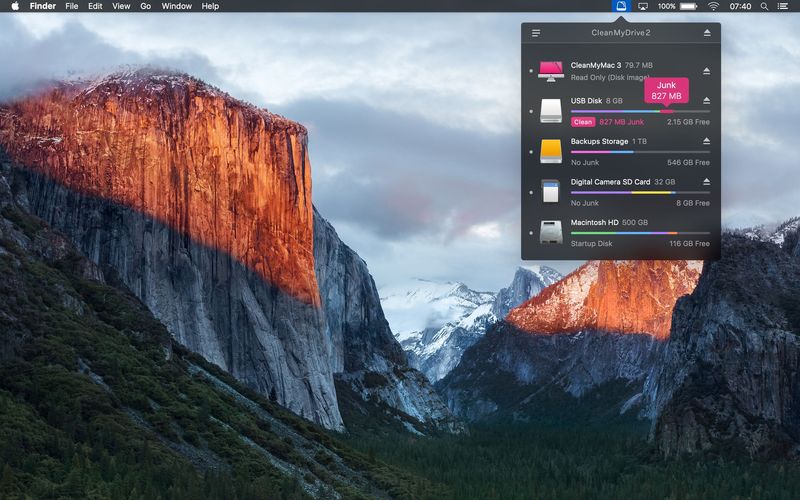Click the Macintosh HD usage bar
800x500 pixels.
(x=640, y=233)
